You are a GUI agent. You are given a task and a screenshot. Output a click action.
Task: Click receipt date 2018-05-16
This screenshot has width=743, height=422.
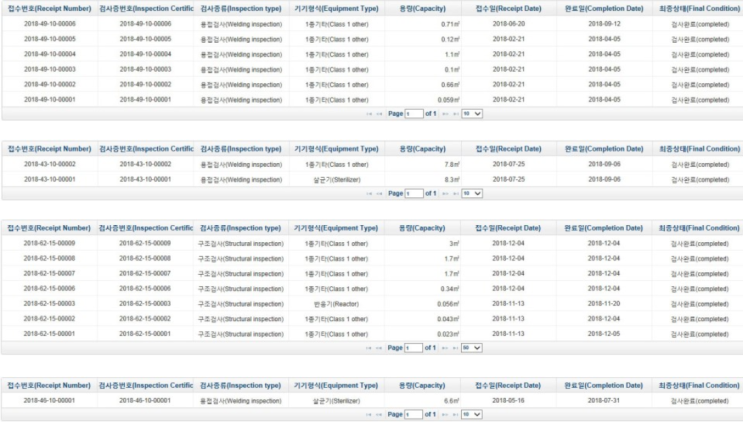(508, 401)
